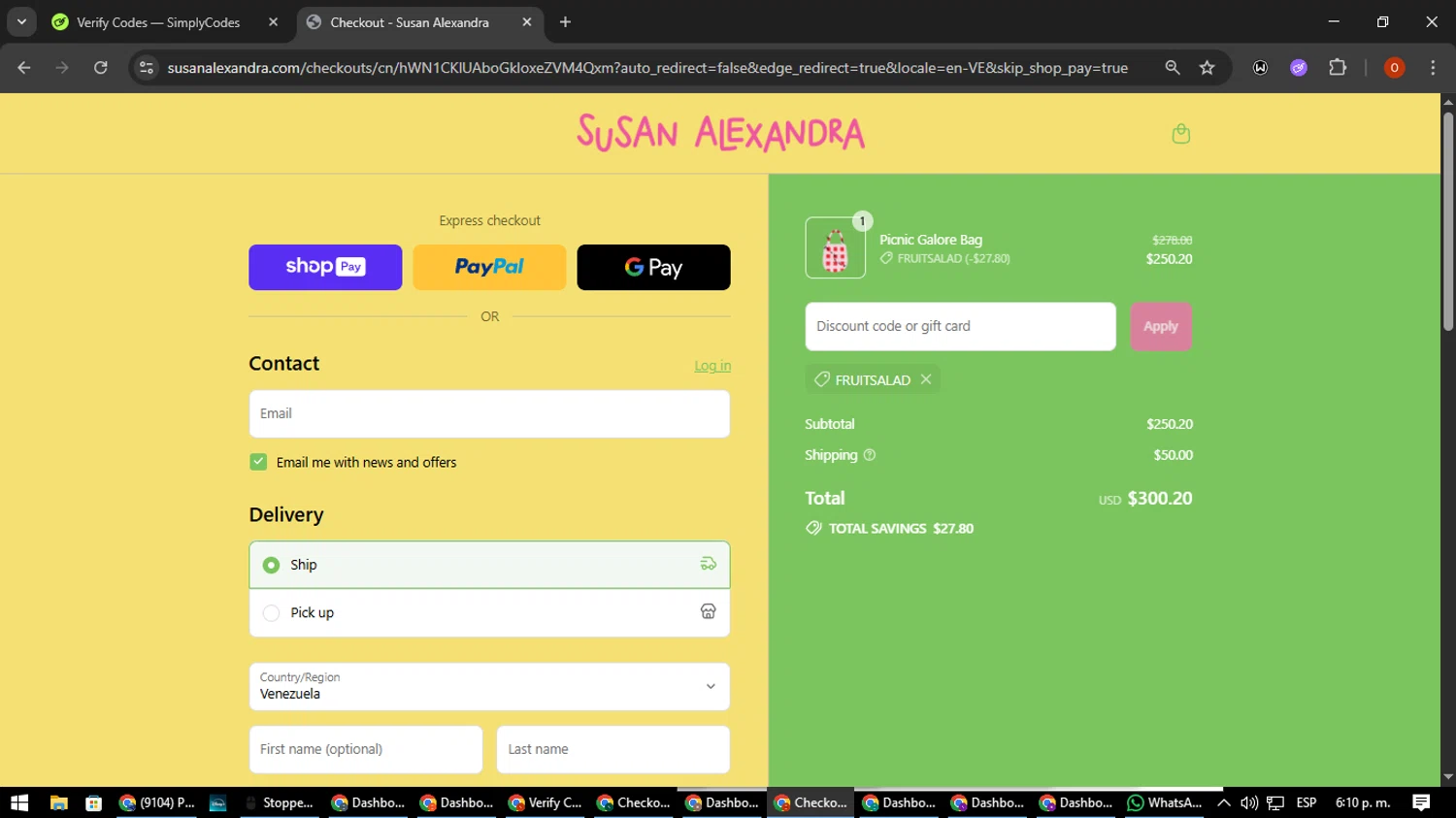Open the shopping bag cart icon
Screen dimensions: 1456x818
point(1180,134)
